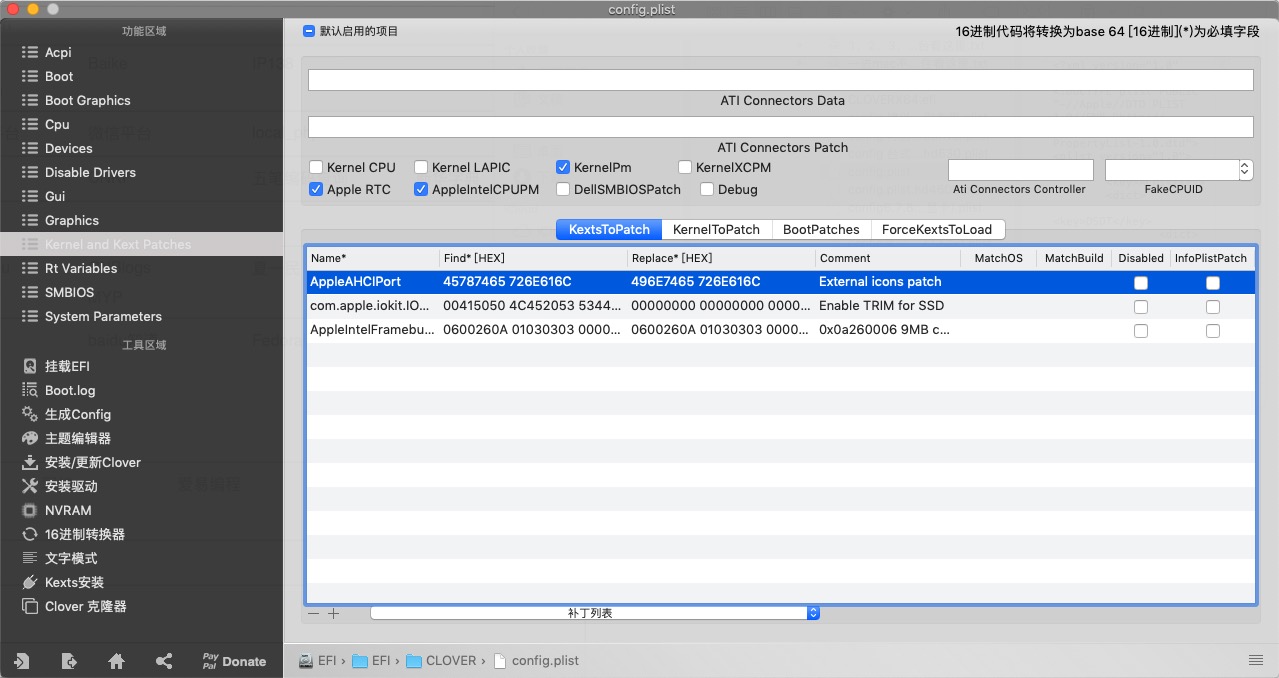Open the 补丁列表 patch list dropdown

click(x=595, y=613)
